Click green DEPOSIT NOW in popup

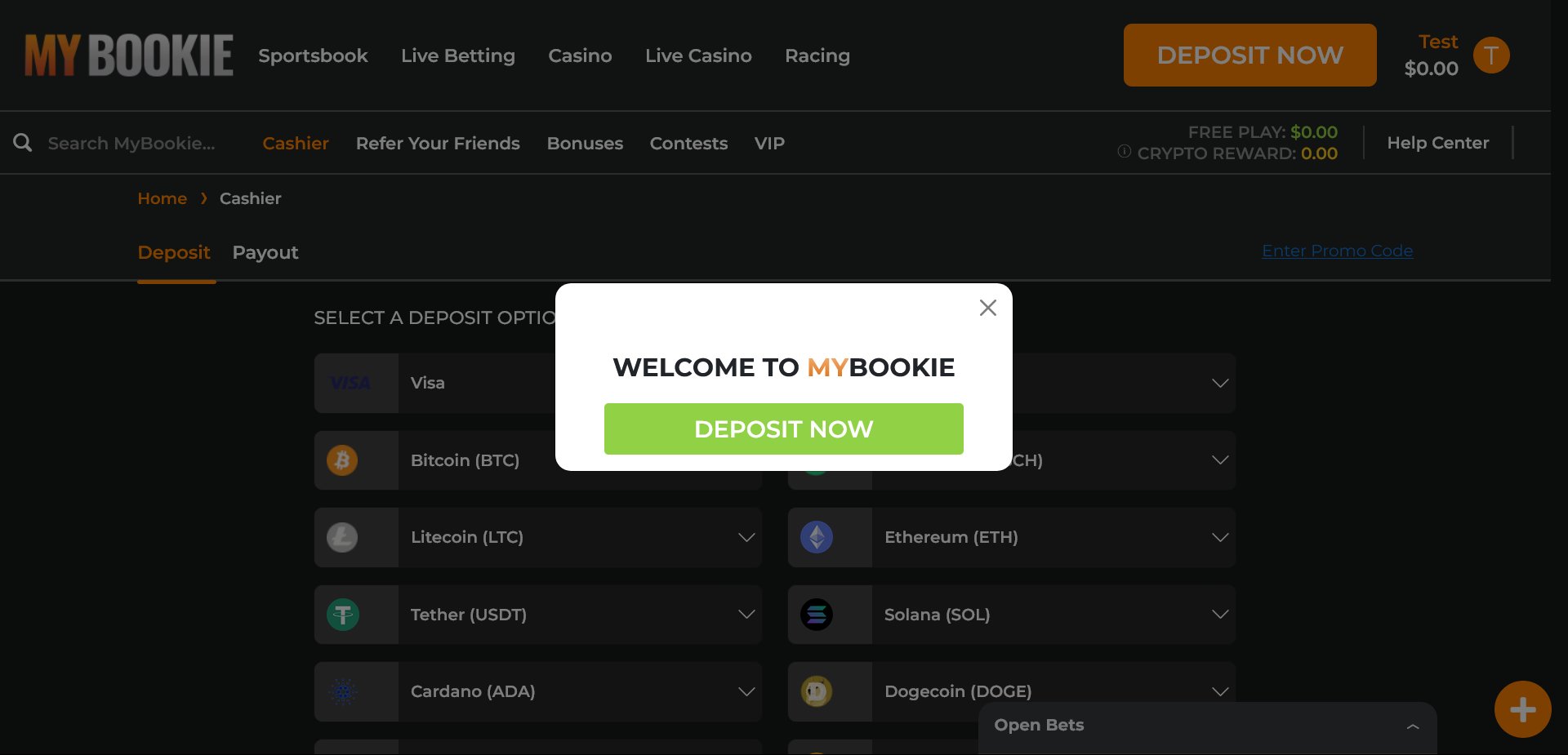(783, 429)
